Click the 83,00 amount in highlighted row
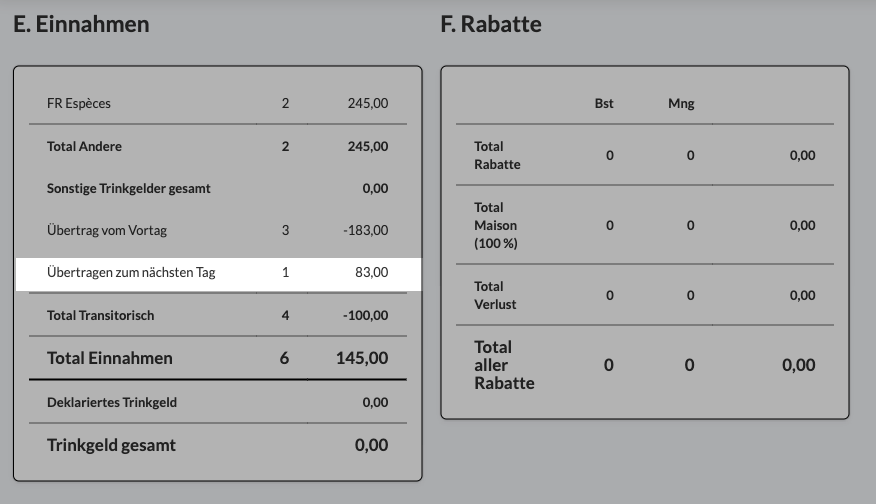876x504 pixels. [x=372, y=273]
